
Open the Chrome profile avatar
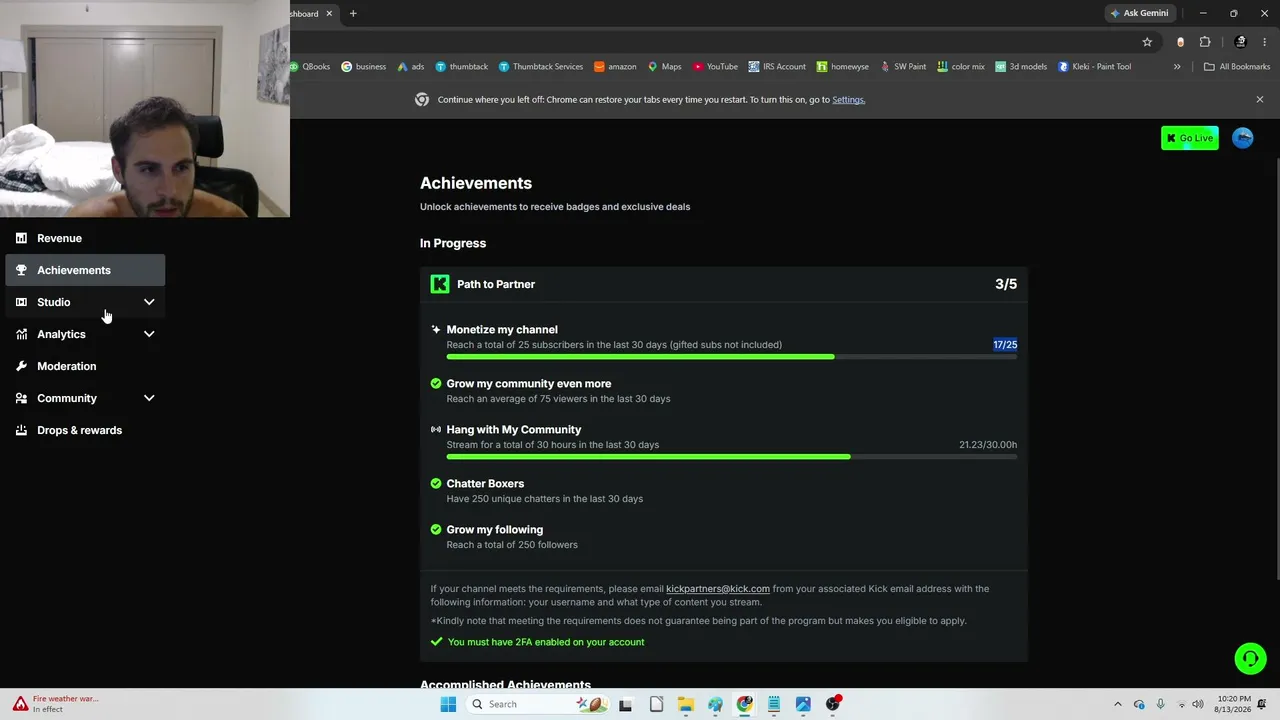coord(1241,42)
